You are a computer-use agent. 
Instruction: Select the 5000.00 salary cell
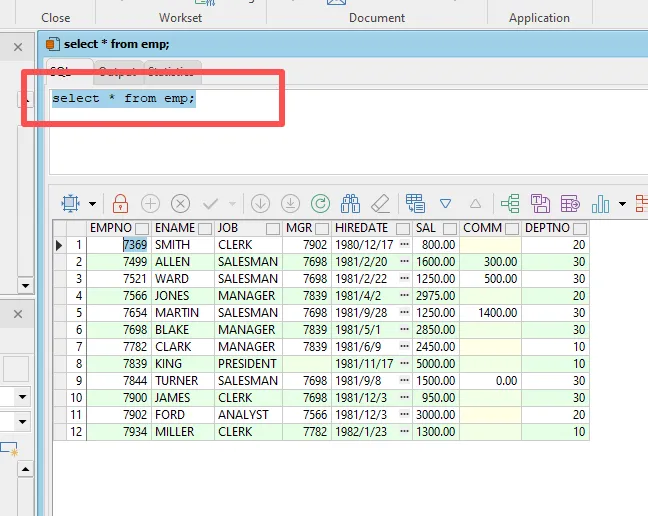[436, 364]
